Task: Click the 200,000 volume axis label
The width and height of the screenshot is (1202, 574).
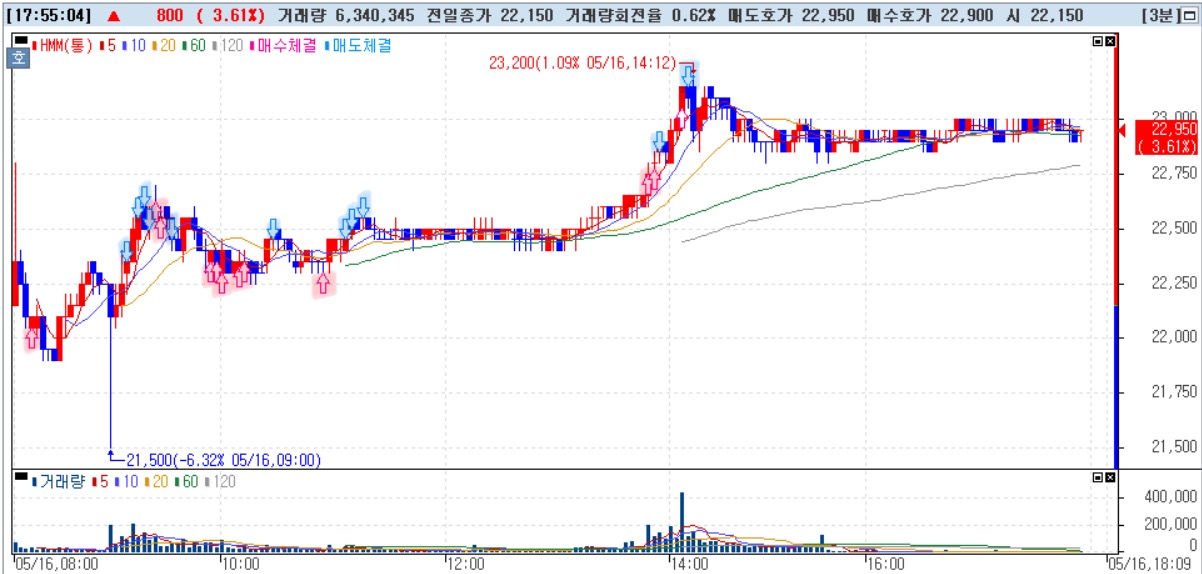Action: click(x=1169, y=524)
